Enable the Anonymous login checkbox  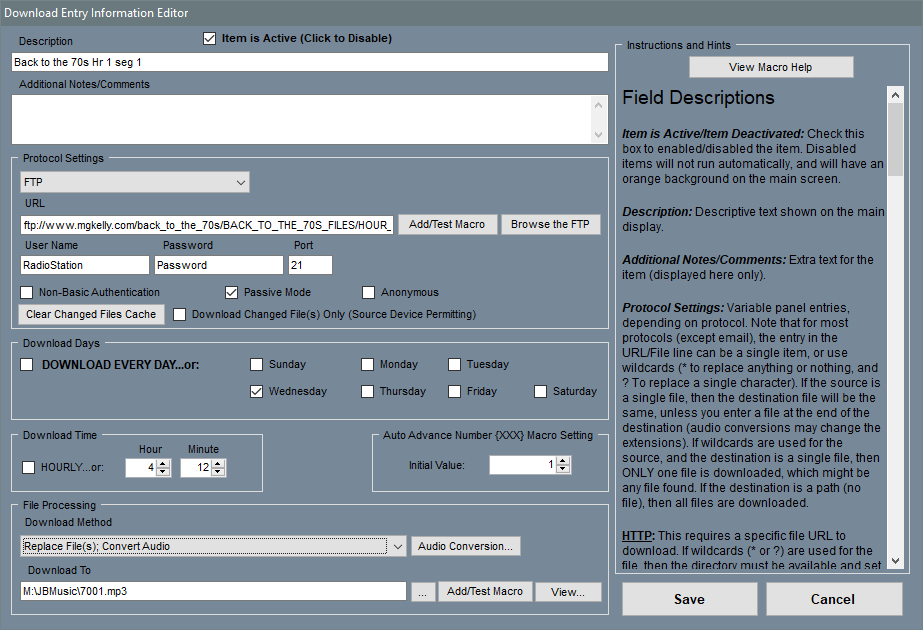(368, 293)
